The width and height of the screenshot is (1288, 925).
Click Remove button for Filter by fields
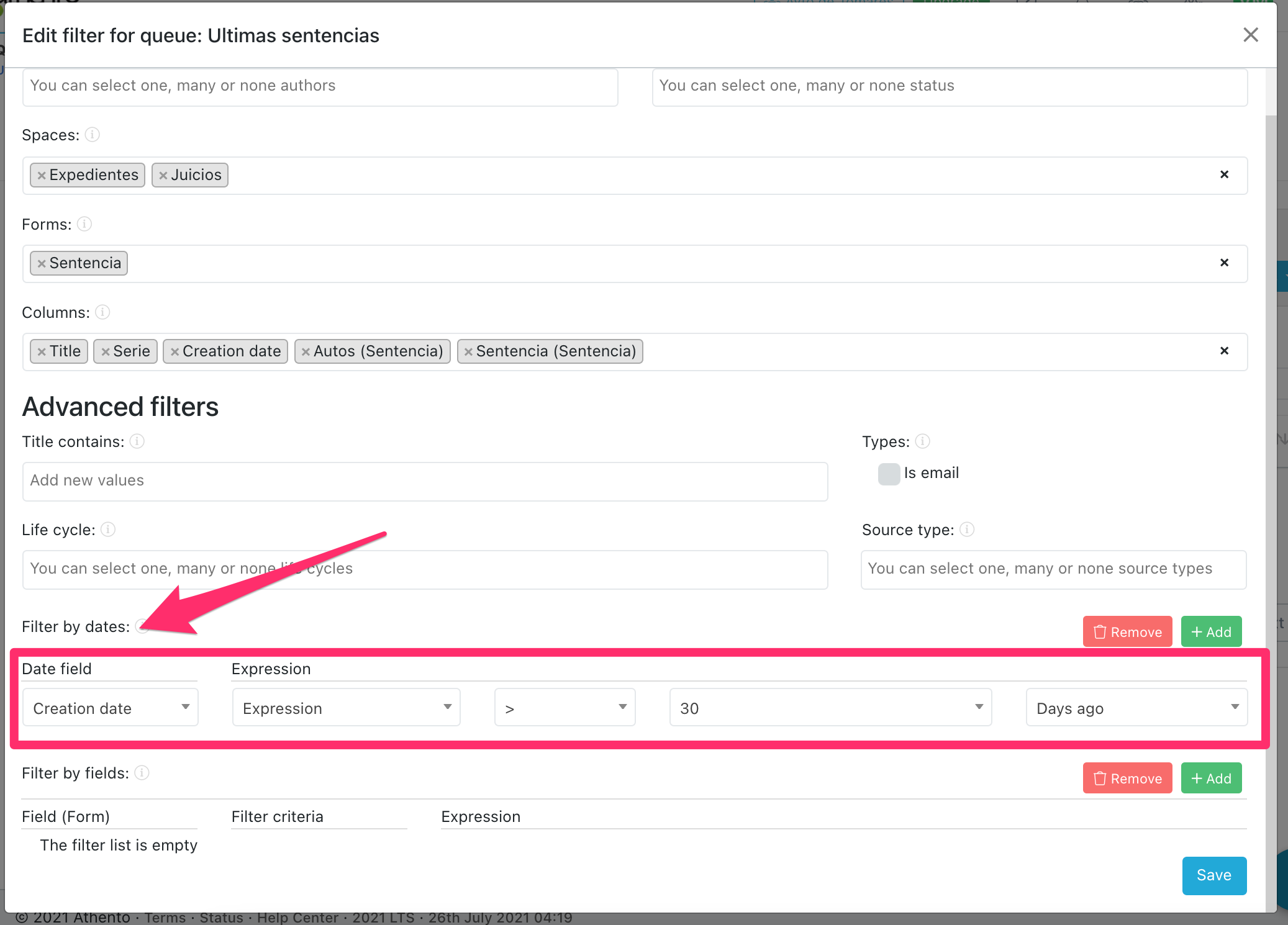tap(1127, 778)
